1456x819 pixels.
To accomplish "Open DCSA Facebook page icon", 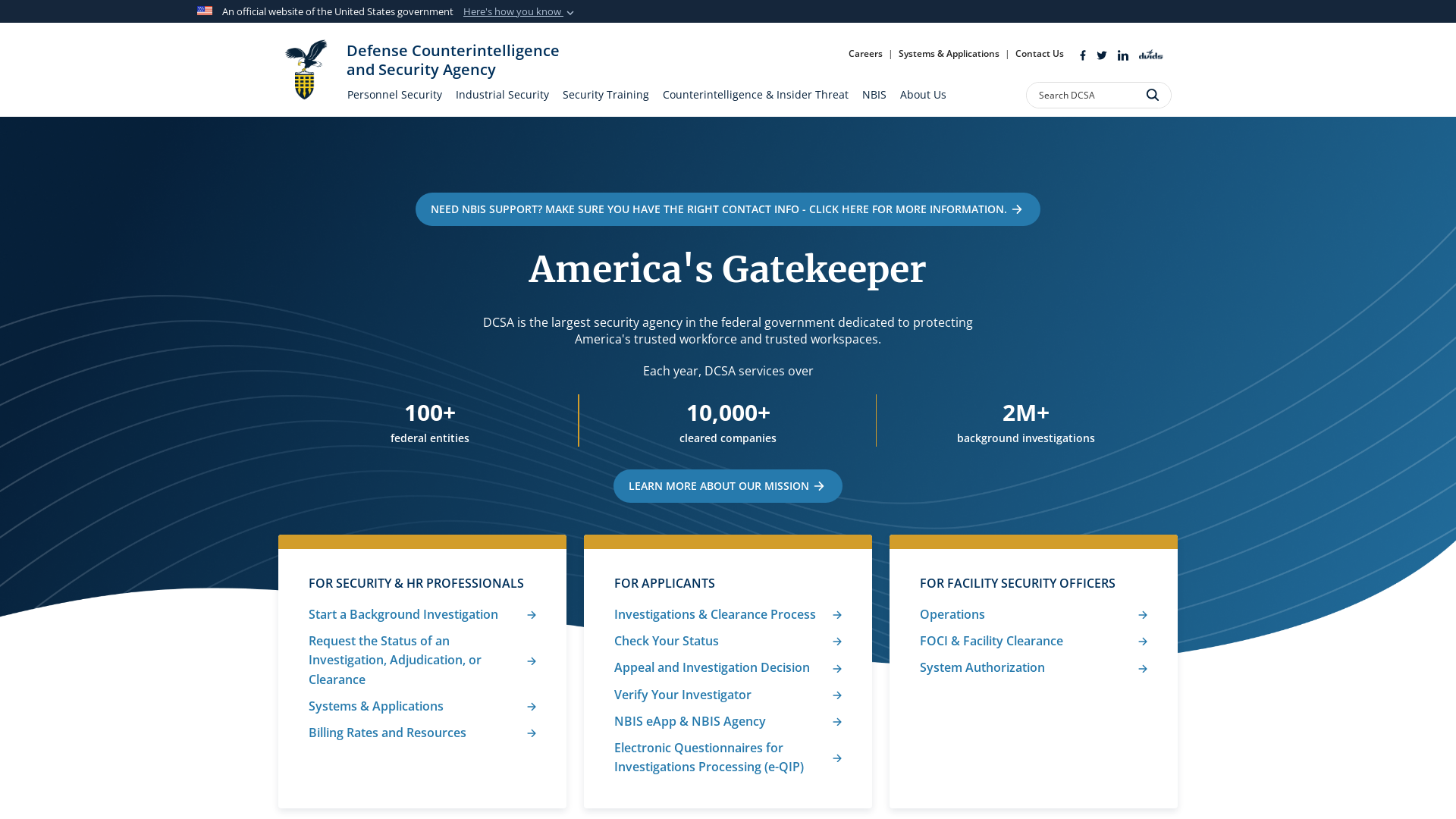I will (x=1083, y=55).
